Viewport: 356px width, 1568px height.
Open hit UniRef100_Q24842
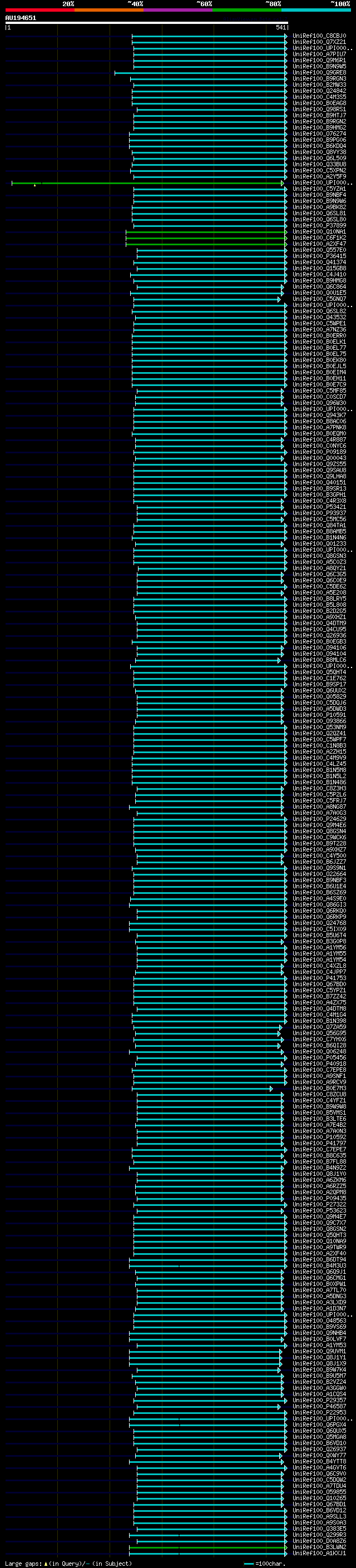319,91
